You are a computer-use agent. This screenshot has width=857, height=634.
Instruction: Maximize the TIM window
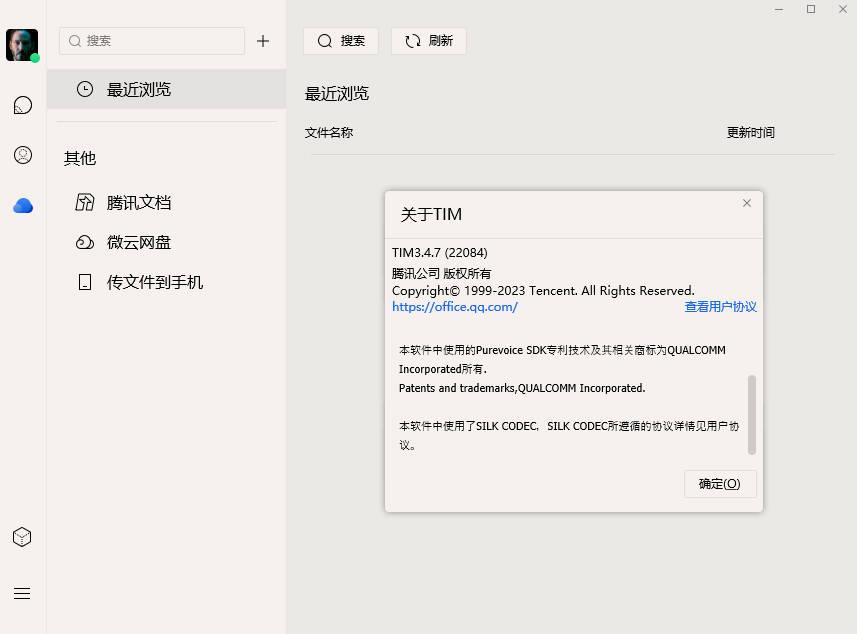coord(811,9)
